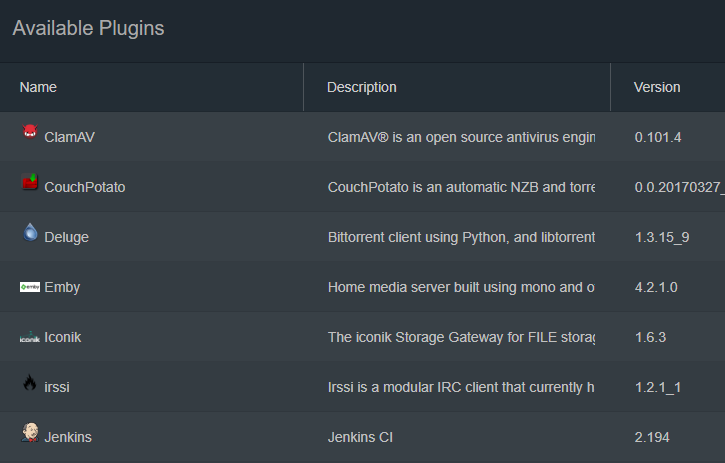Click the Jenkins CI description
Viewport: 725px width, 463px height.
point(360,437)
